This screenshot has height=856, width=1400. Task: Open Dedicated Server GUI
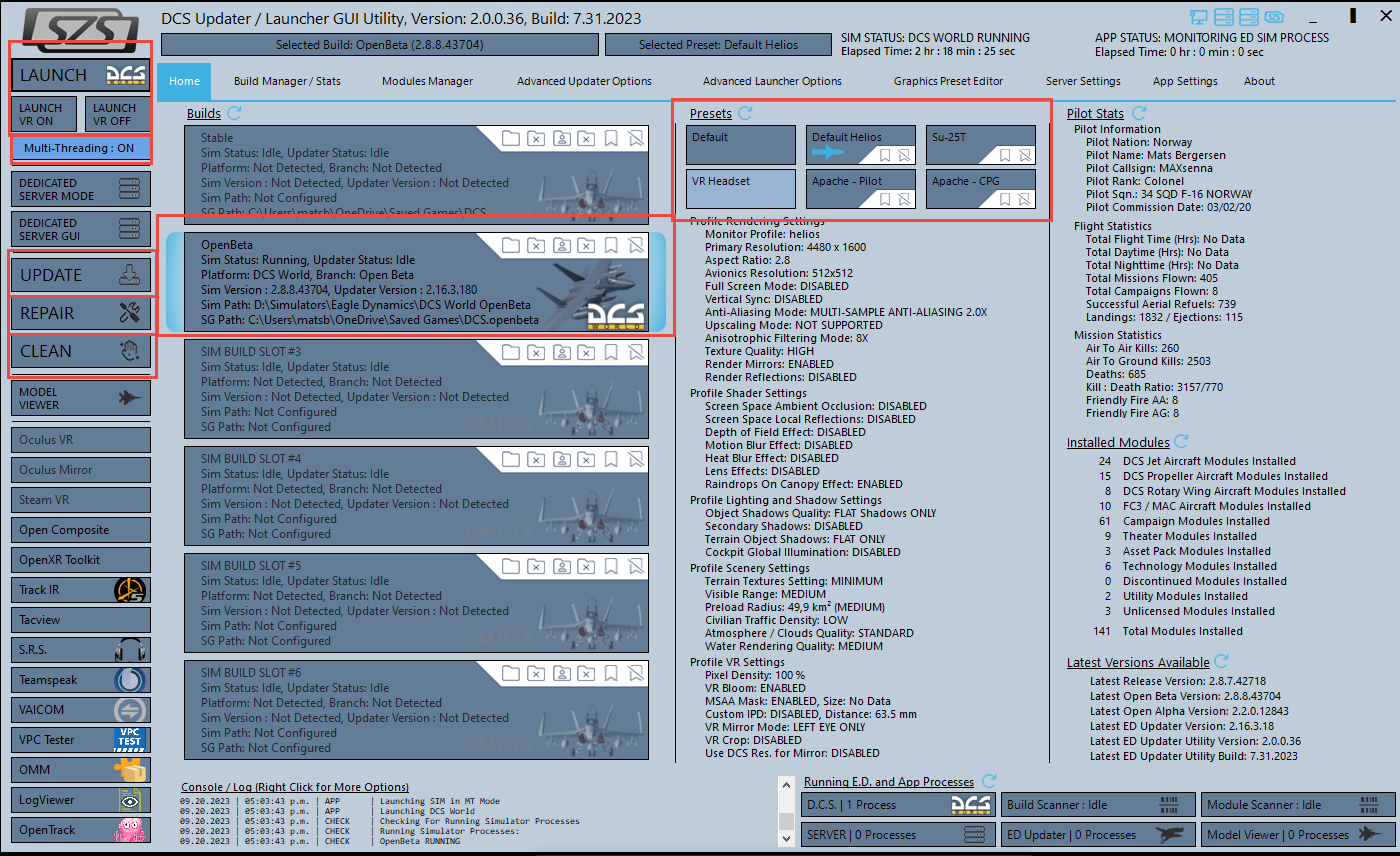click(81, 229)
